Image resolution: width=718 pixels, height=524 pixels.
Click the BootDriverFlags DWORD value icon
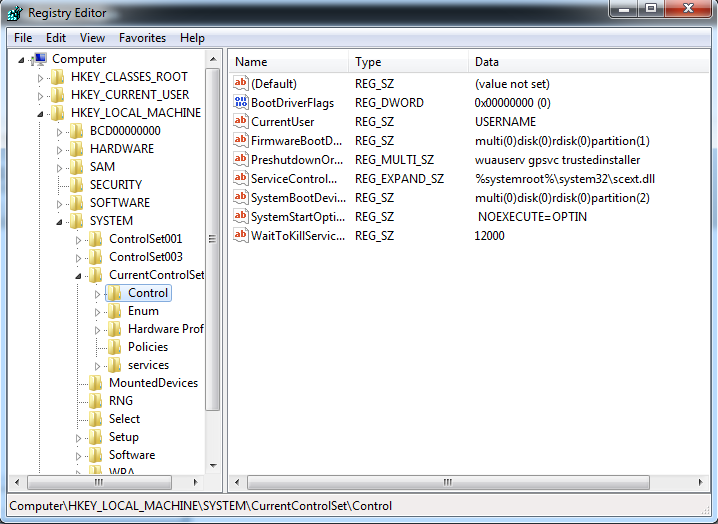(x=240, y=103)
